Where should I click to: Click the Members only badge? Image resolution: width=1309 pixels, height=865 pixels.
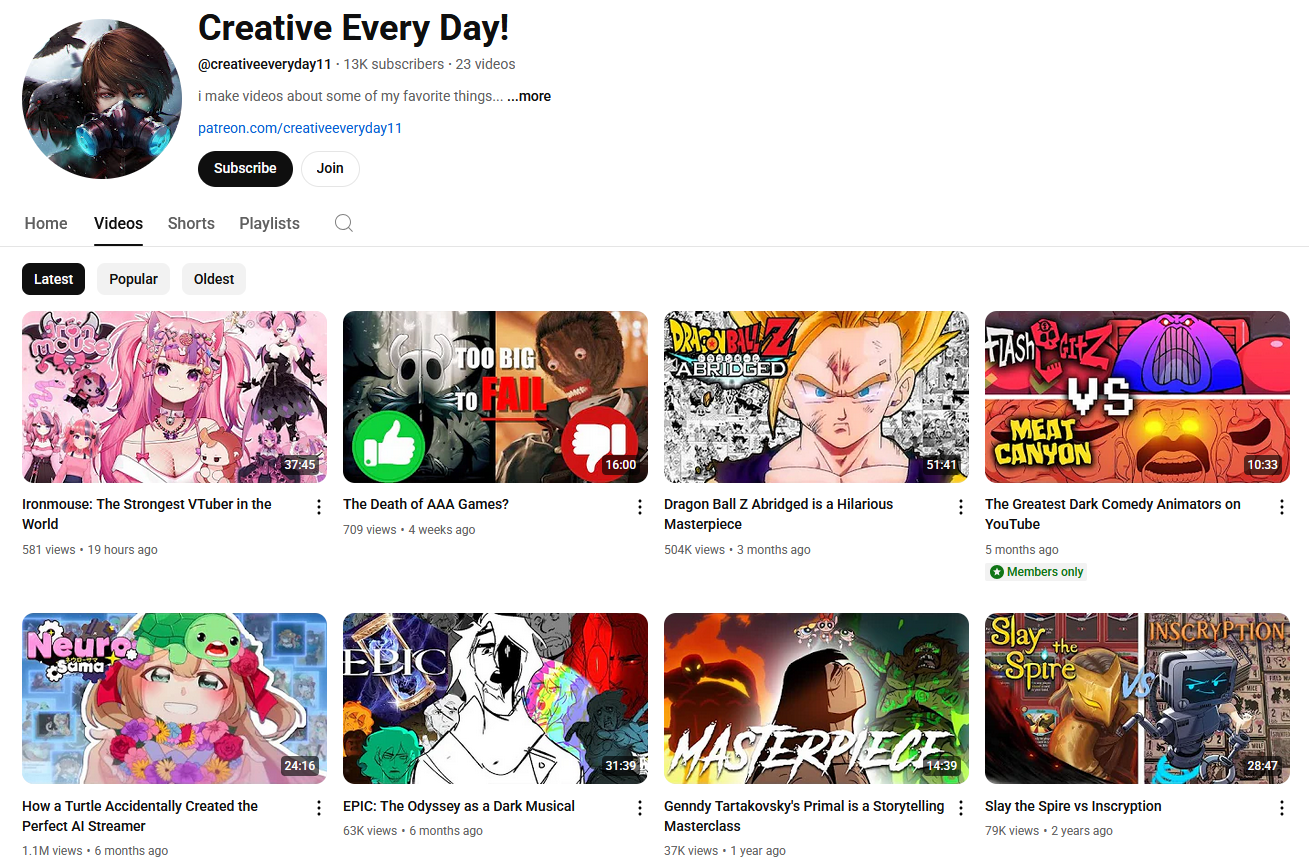pyautogui.click(x=1036, y=572)
